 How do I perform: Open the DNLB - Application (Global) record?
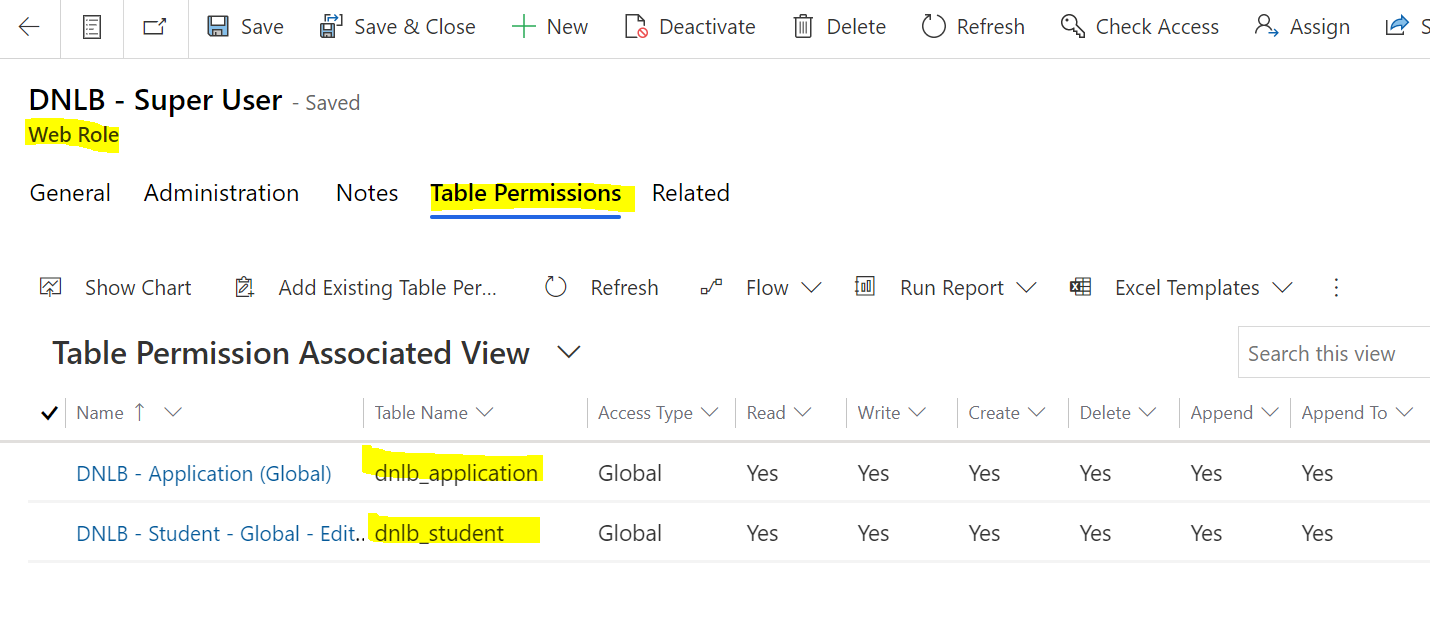pyautogui.click(x=204, y=474)
